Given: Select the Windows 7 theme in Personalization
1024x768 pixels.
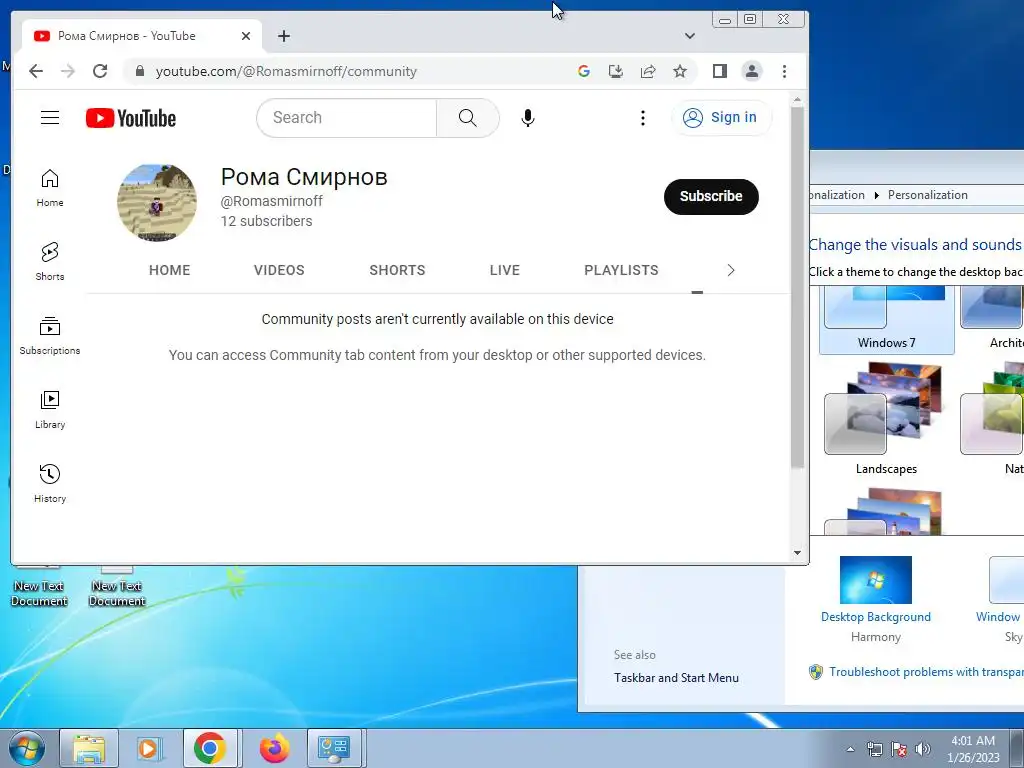Looking at the screenshot, I should [886, 320].
